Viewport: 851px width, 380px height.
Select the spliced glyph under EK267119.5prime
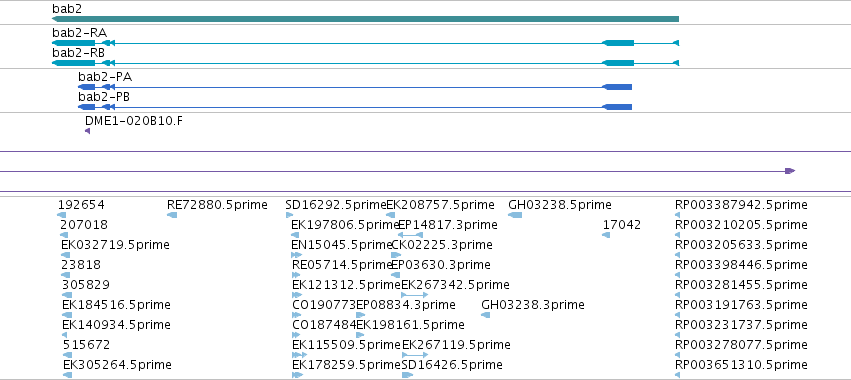[x=415, y=354]
